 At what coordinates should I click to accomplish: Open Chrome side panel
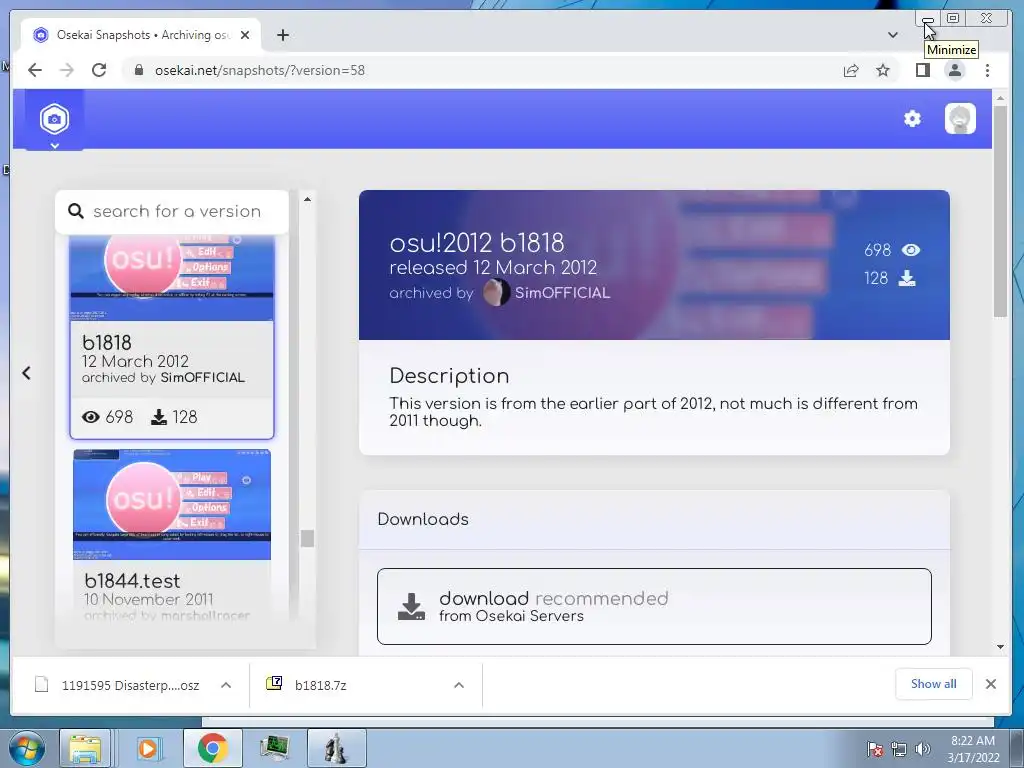pyautogui.click(x=923, y=70)
